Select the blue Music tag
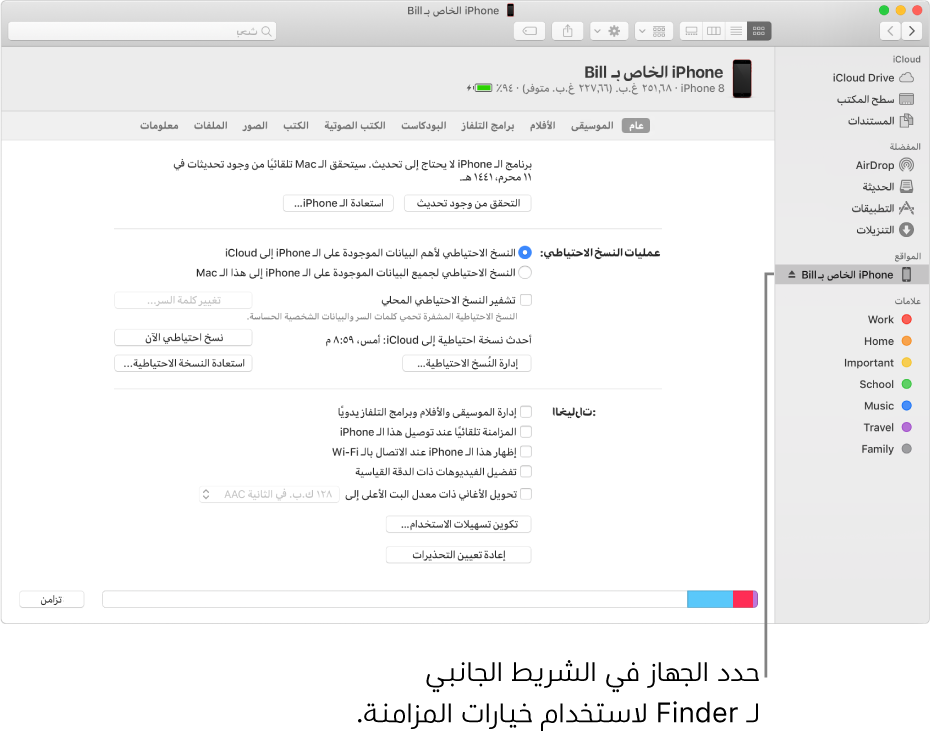 click(887, 406)
